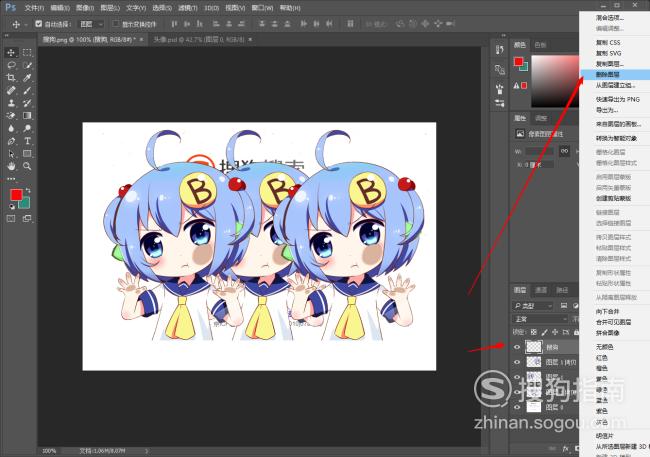Click the 100% zoom field in status bar

pyautogui.click(x=49, y=450)
